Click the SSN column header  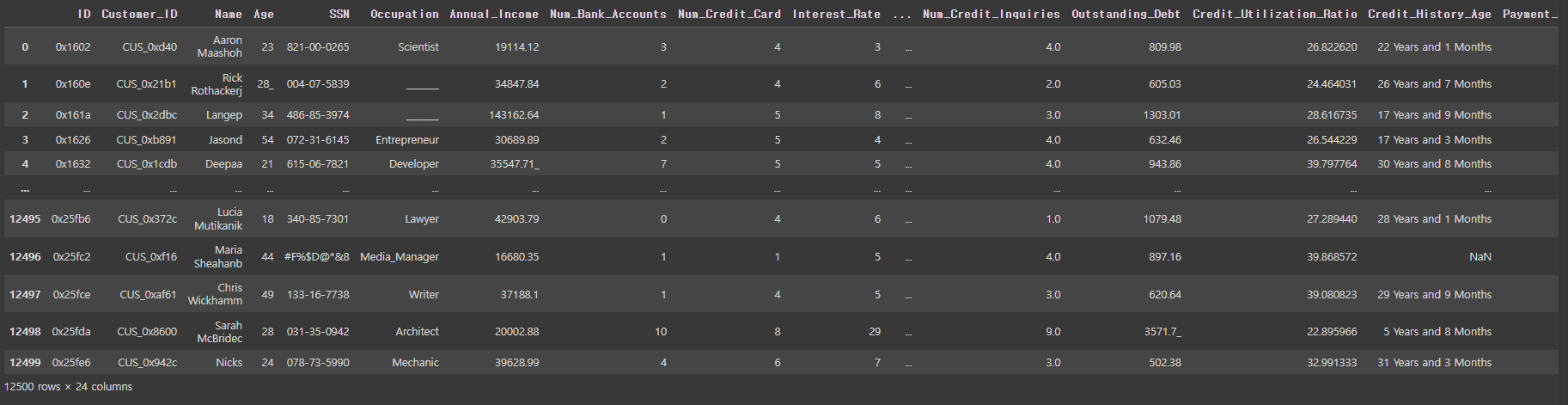point(339,15)
